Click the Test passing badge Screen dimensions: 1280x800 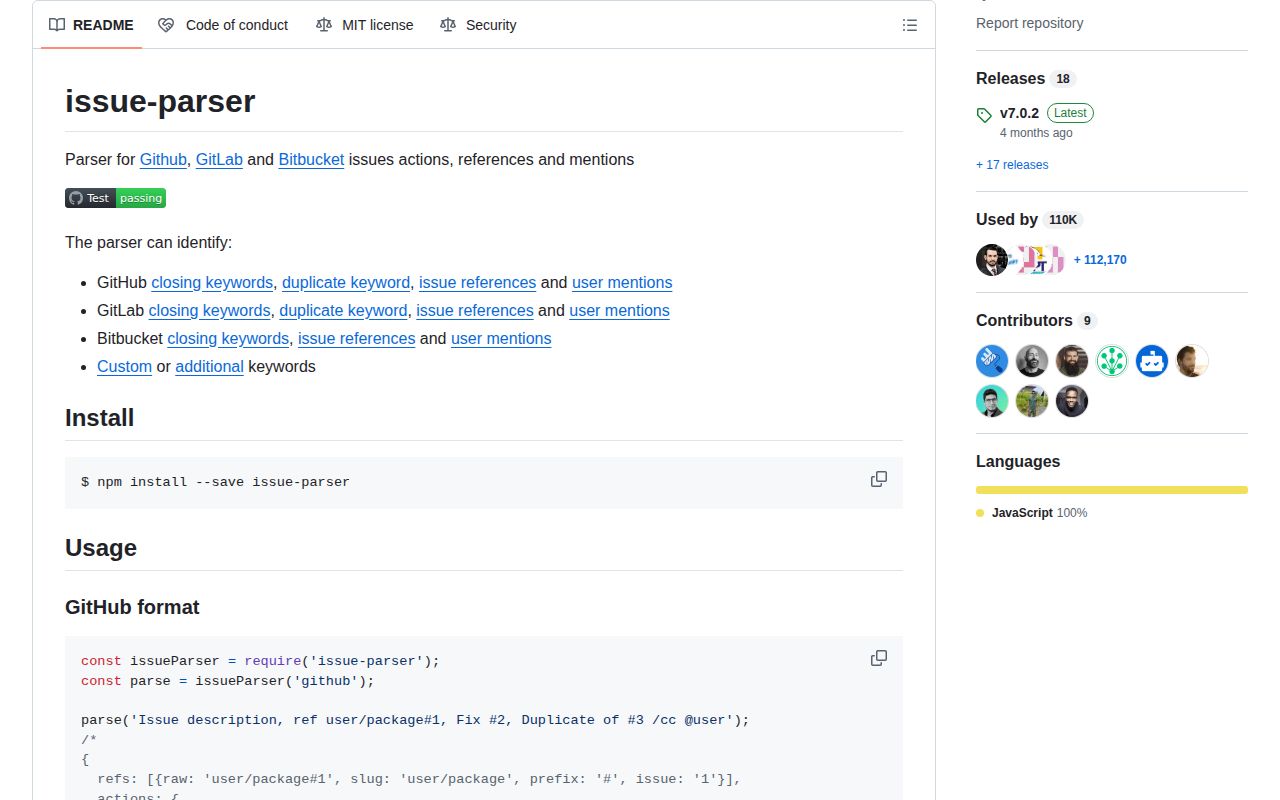pos(116,198)
